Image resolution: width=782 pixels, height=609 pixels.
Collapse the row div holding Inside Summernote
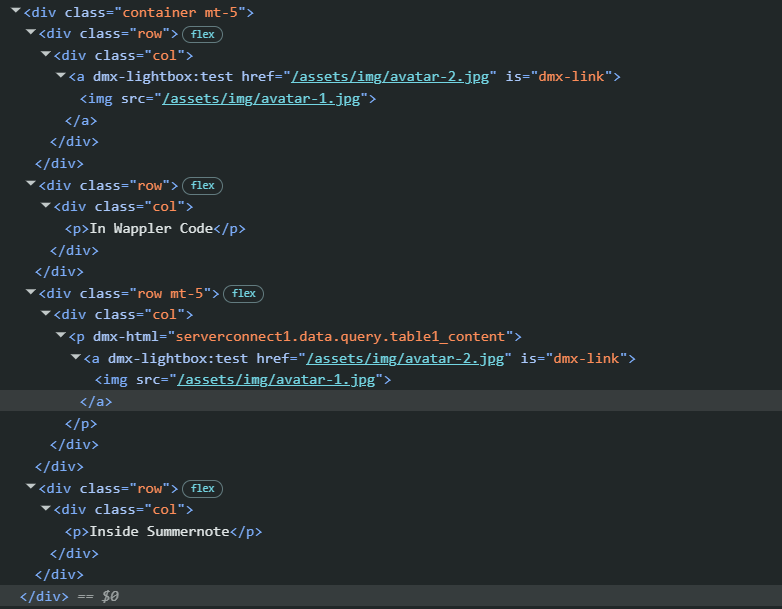(31, 486)
